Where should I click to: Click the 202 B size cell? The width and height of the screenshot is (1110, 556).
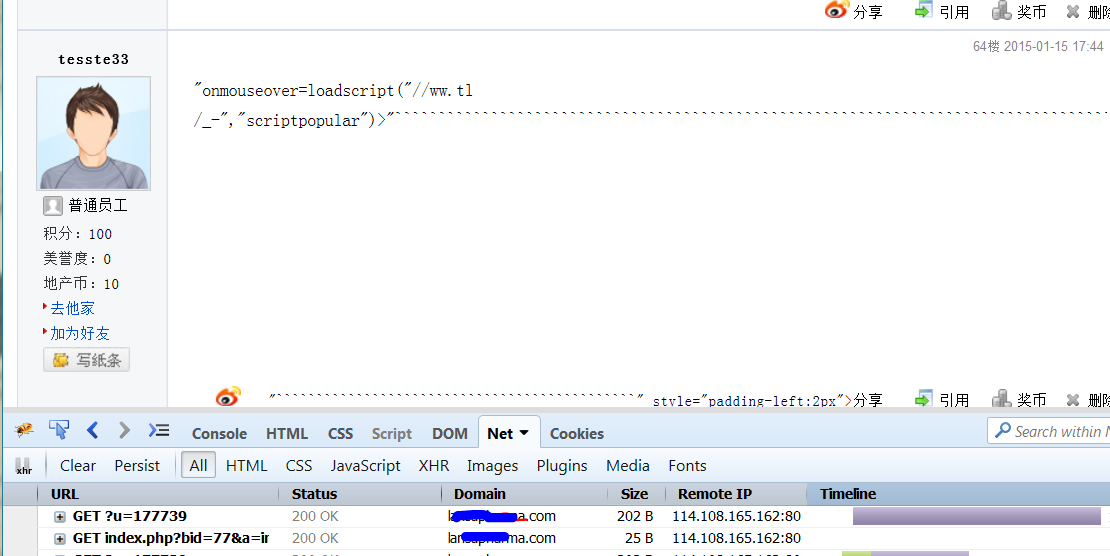tap(634, 516)
